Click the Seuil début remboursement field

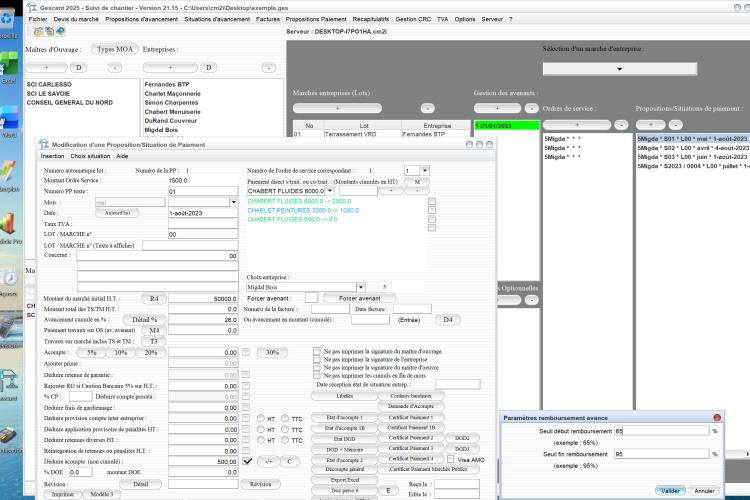[x=662, y=431]
